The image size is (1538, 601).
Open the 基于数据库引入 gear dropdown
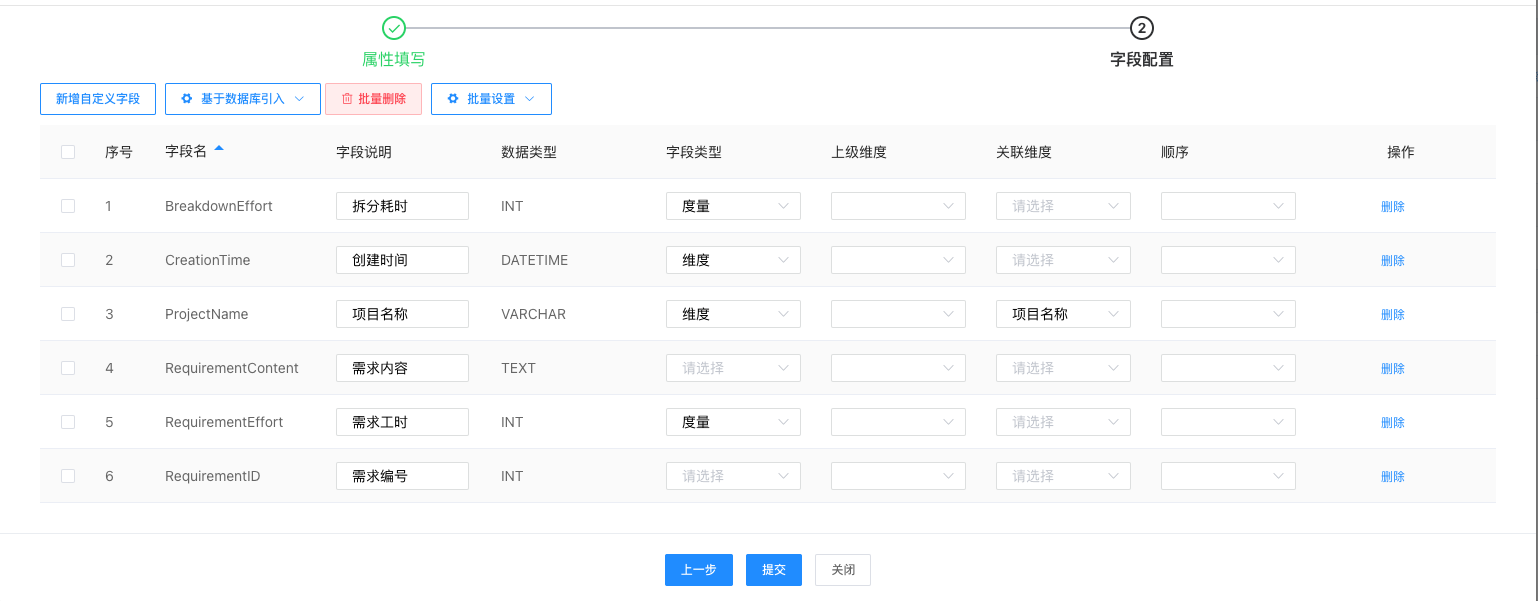tap(242, 99)
